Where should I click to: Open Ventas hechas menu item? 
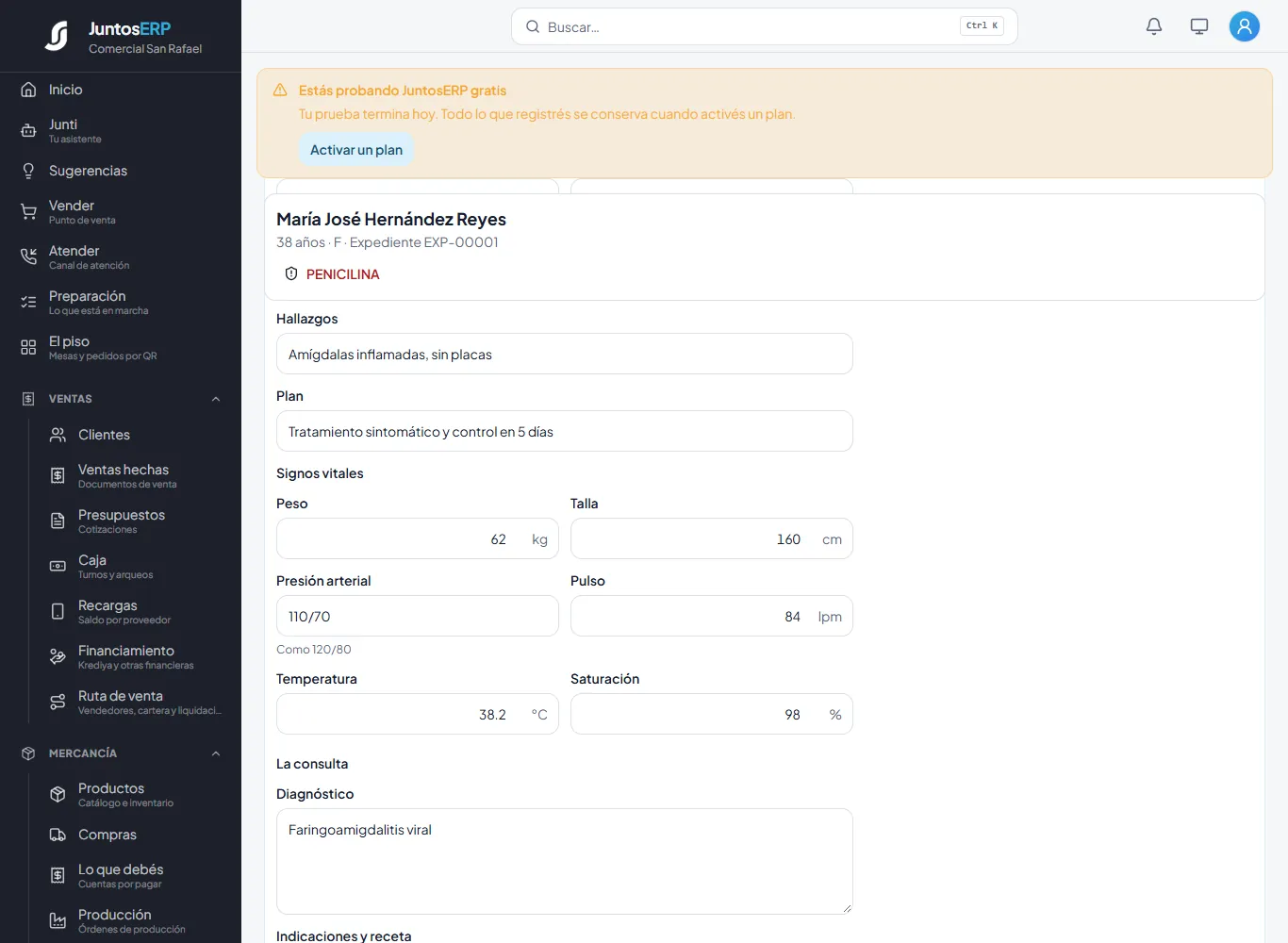135,476
